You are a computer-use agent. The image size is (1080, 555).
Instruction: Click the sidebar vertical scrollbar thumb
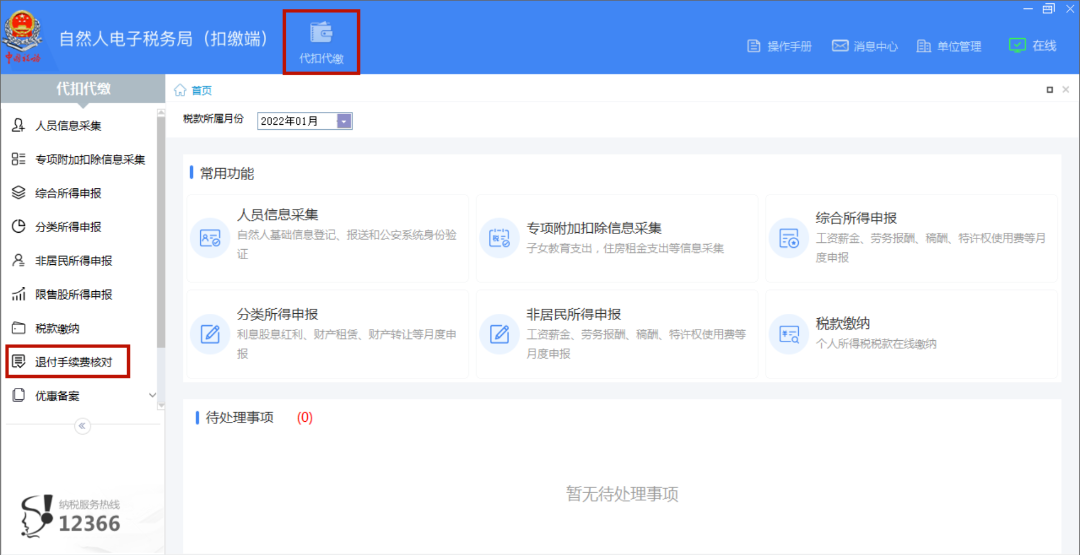(161, 232)
